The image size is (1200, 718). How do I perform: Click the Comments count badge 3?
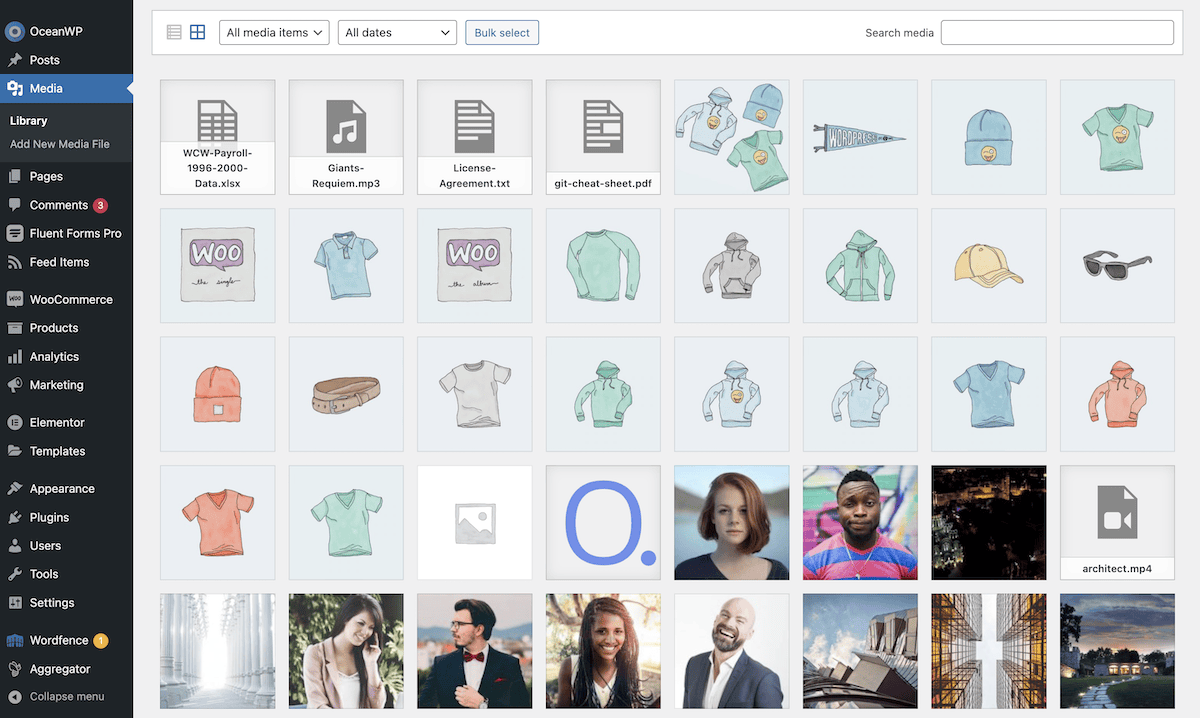(100, 205)
